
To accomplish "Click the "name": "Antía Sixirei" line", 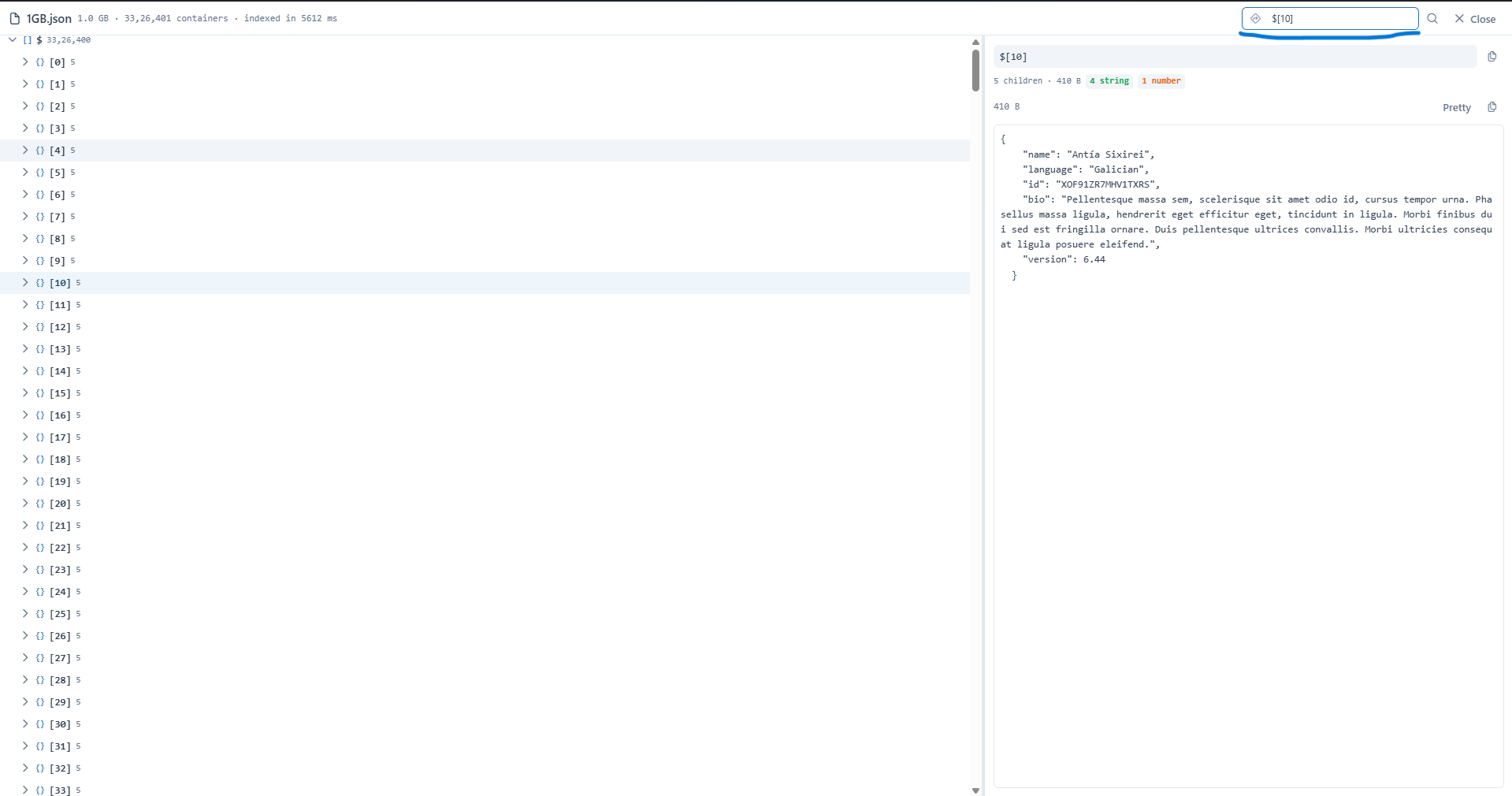I will [x=1088, y=154].
